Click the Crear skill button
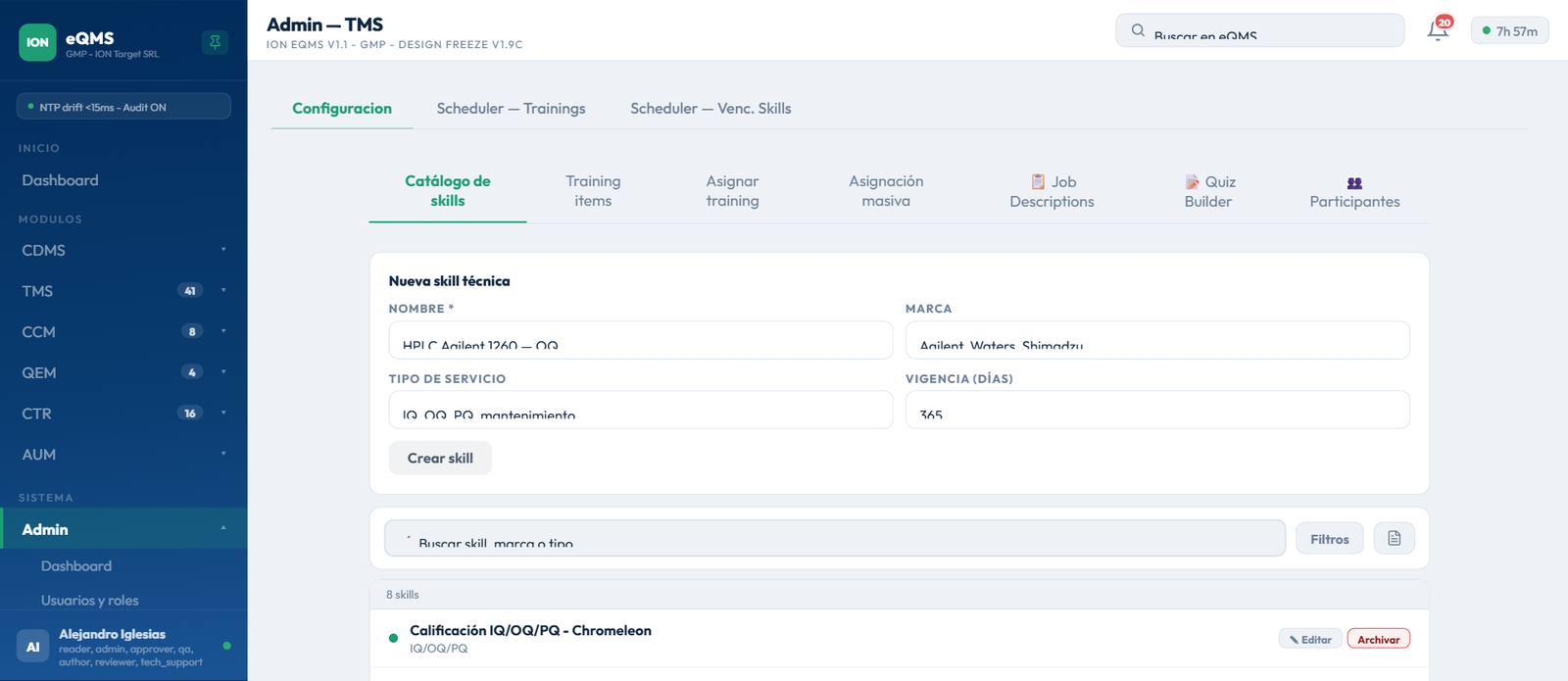This screenshot has height=681, width=1568. 440,458
